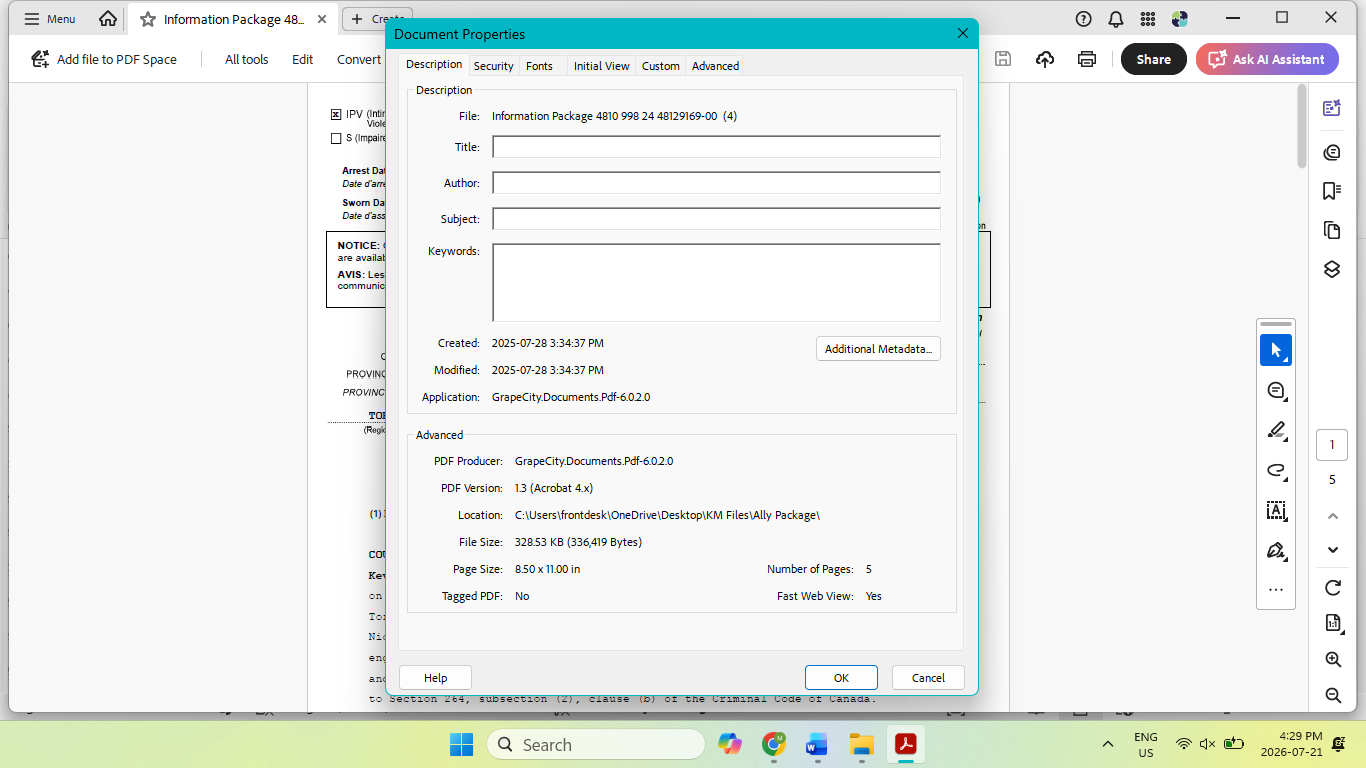
Task: Go to the next page down chevron
Action: (1332, 550)
